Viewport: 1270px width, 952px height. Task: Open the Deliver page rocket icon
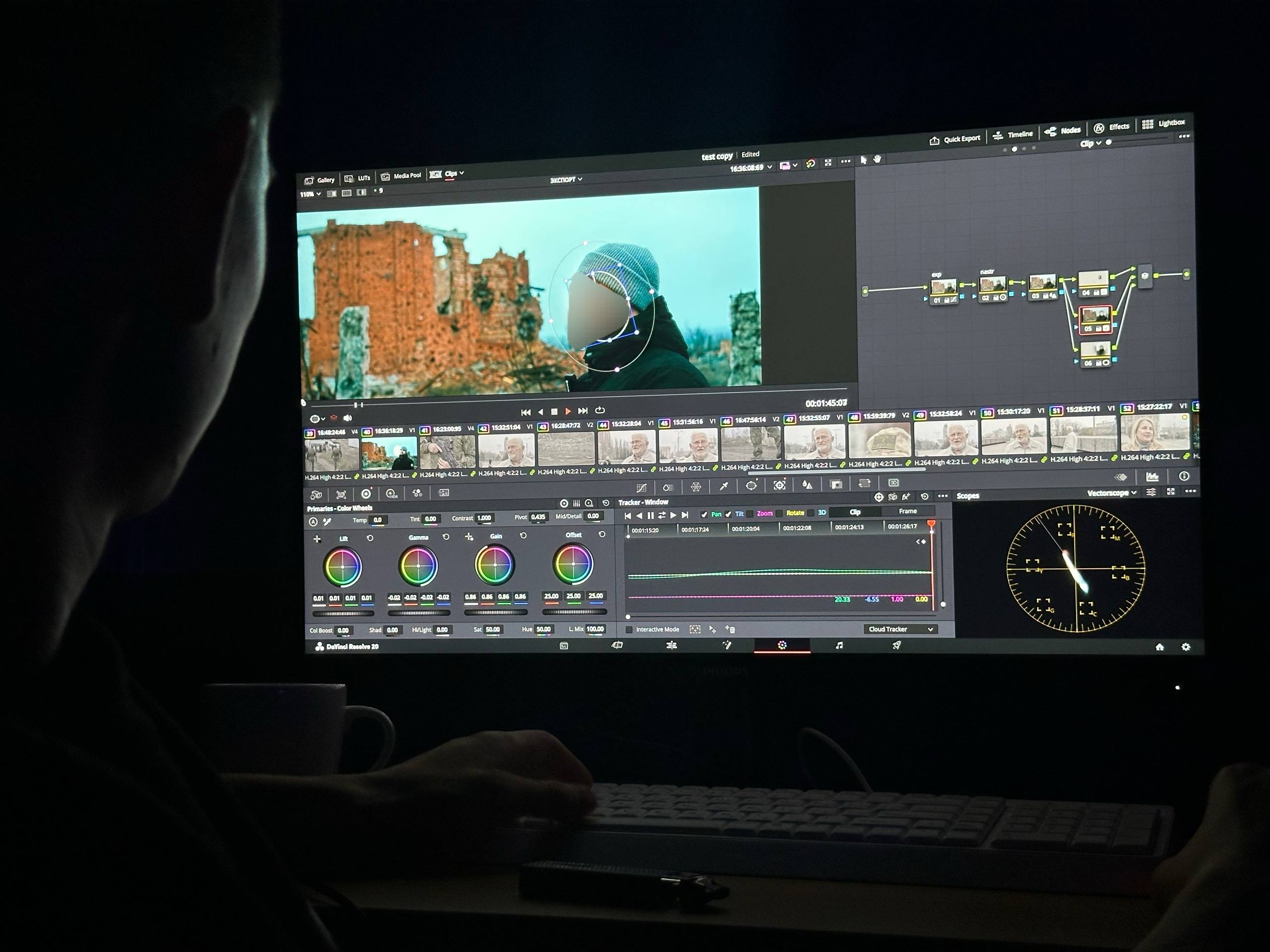click(x=896, y=646)
